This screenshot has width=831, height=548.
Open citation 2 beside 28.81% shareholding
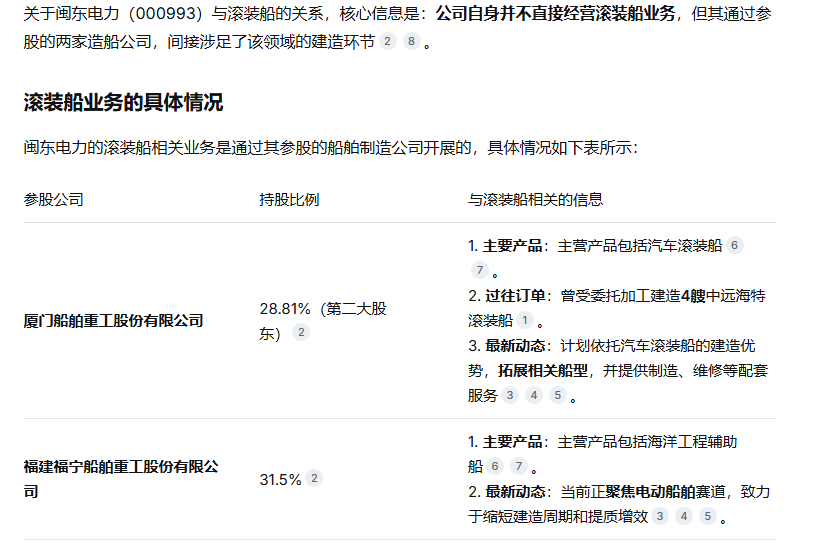(x=301, y=332)
